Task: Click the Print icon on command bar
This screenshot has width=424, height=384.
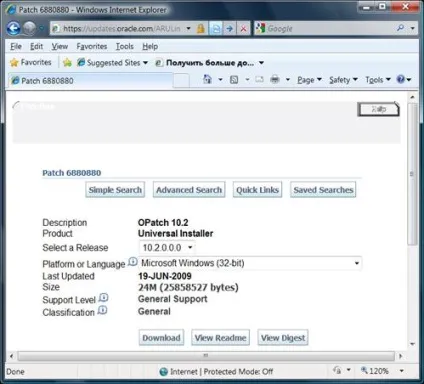Action: point(275,79)
